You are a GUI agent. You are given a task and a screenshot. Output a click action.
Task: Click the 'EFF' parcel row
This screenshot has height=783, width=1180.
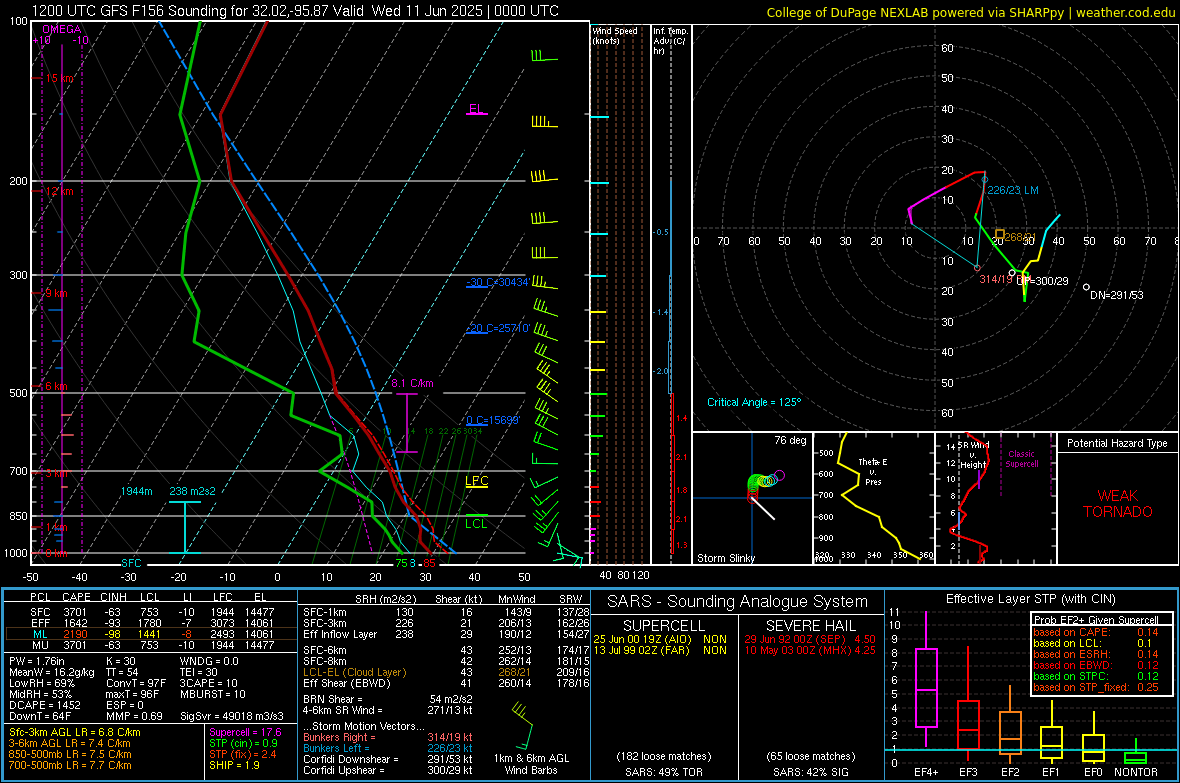pyautogui.click(x=151, y=623)
